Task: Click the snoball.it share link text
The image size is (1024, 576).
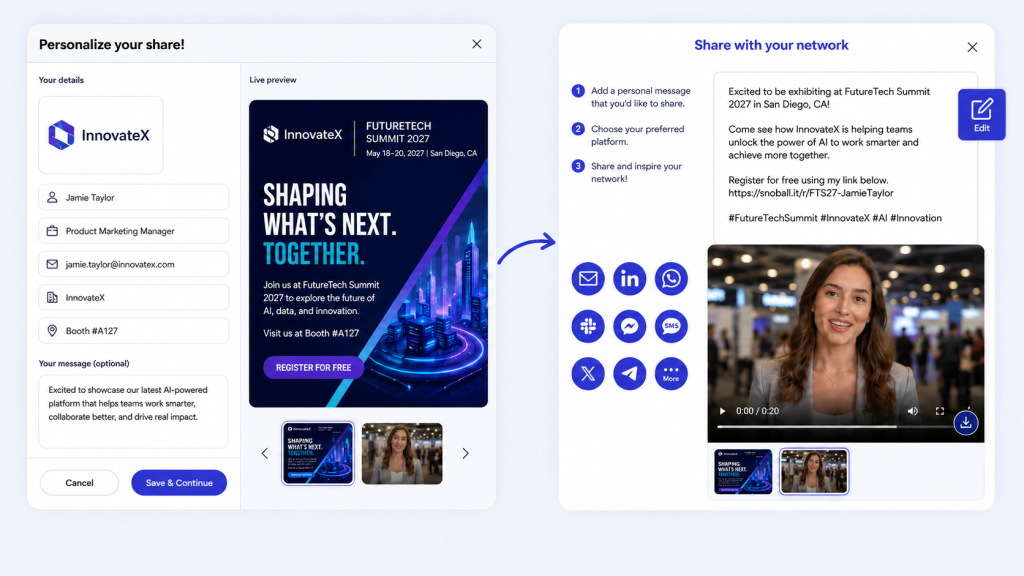Action: [x=810, y=193]
